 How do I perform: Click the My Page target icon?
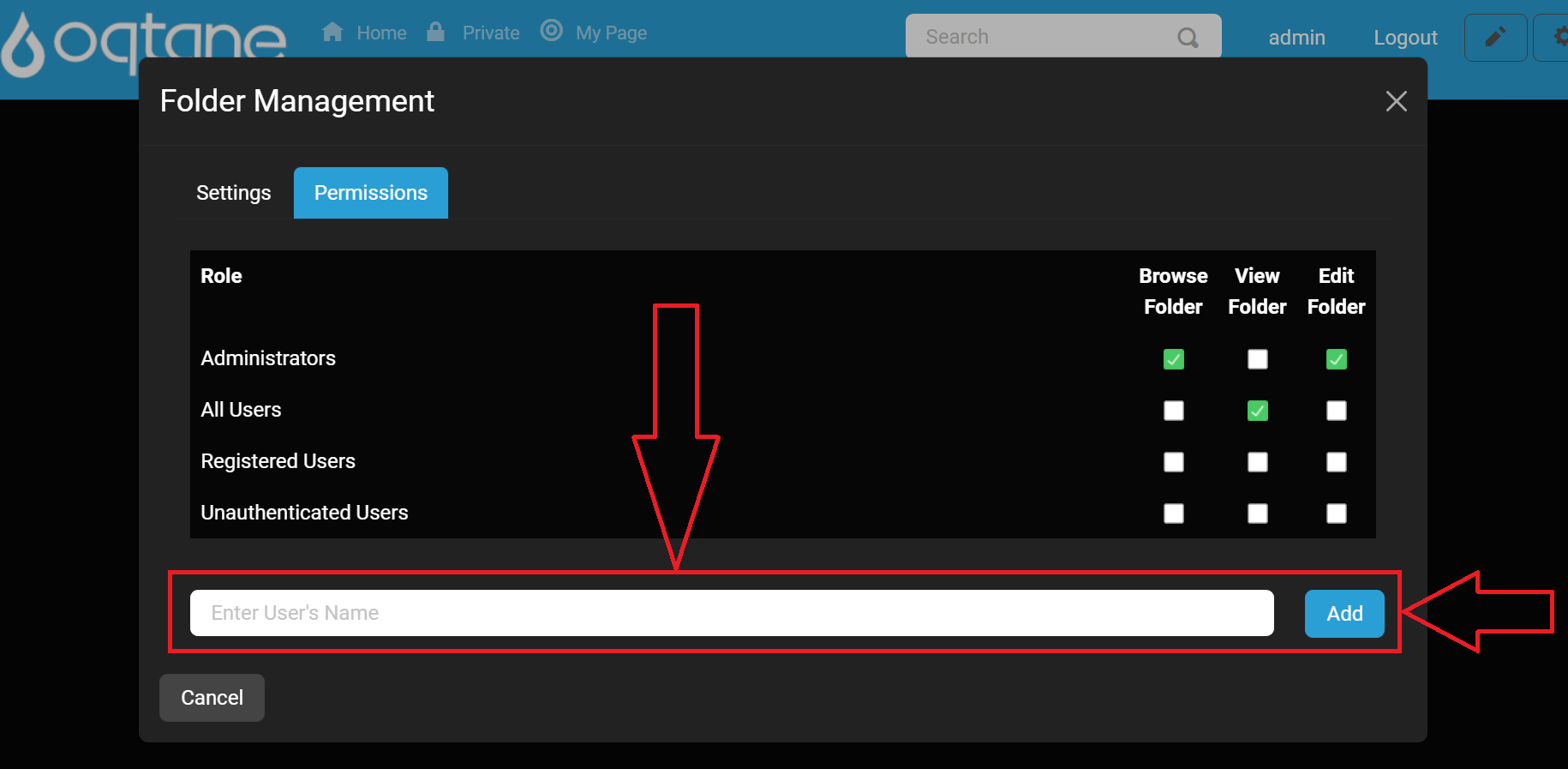[552, 31]
